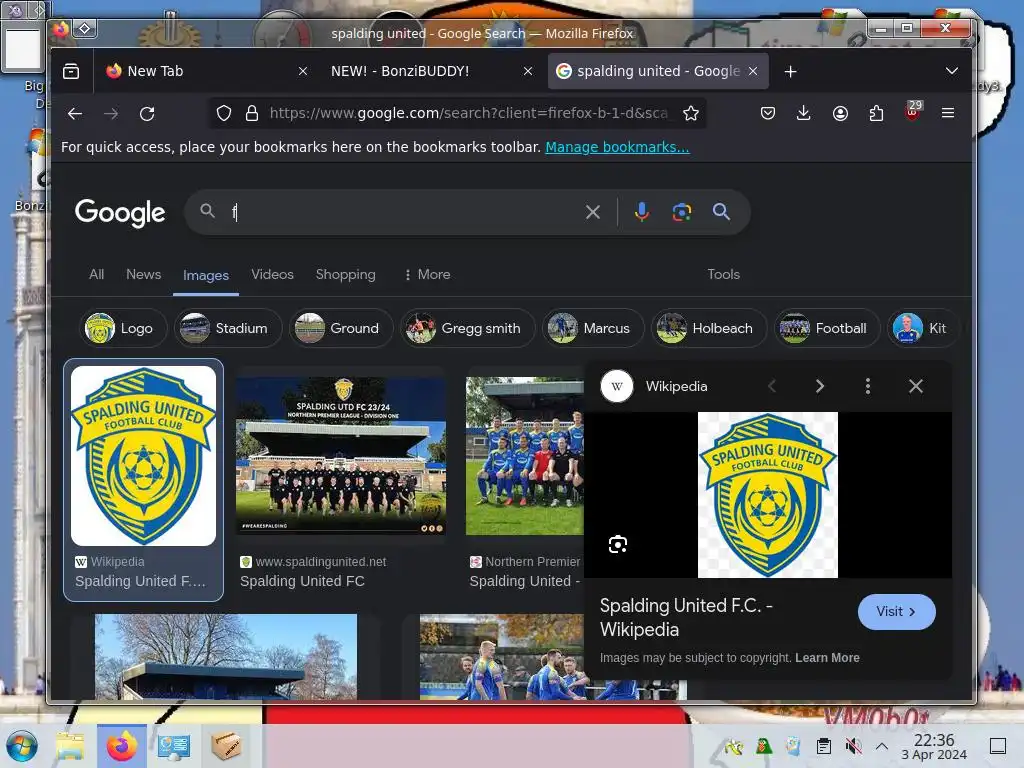Open the Firefox account icon
1024x768 pixels.
click(840, 114)
